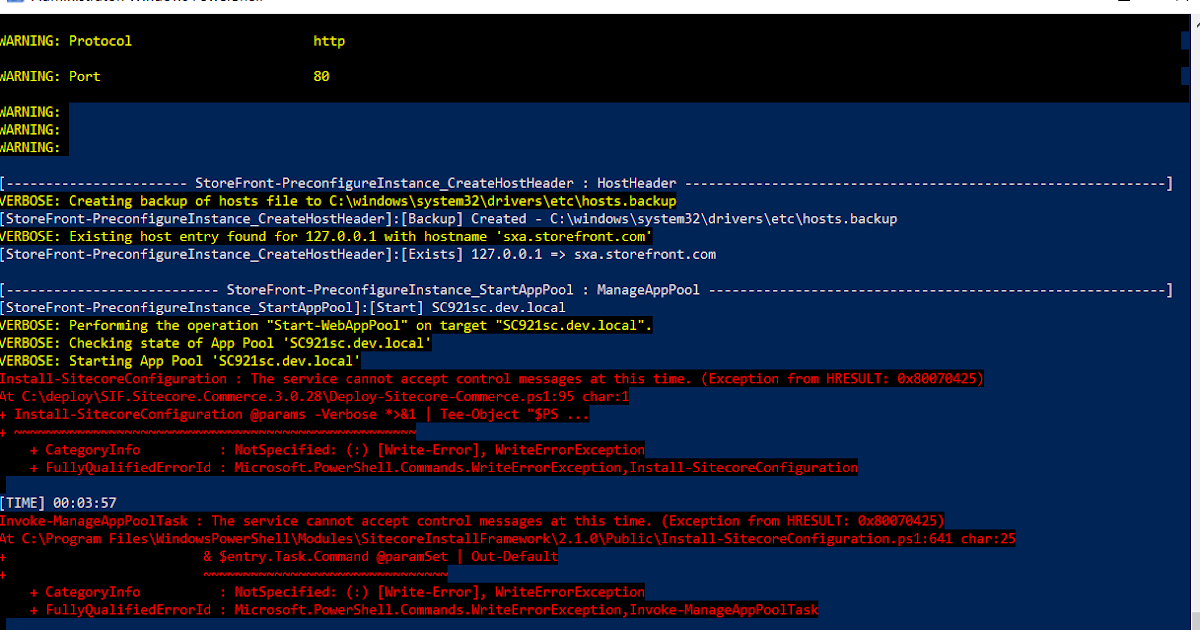The image size is (1200, 630).
Task: Click the 'Invoke-ManageAppPoolTask : The service cannot accept' error
Action: 472,521
